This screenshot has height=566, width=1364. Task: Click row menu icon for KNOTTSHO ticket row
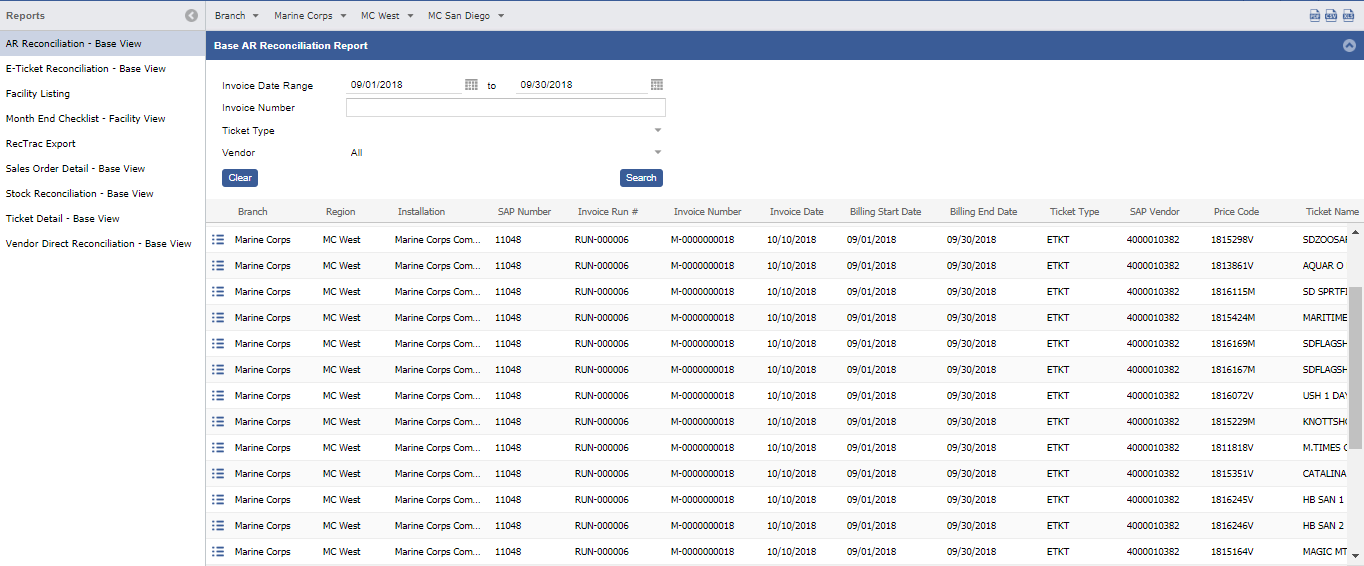click(217, 422)
